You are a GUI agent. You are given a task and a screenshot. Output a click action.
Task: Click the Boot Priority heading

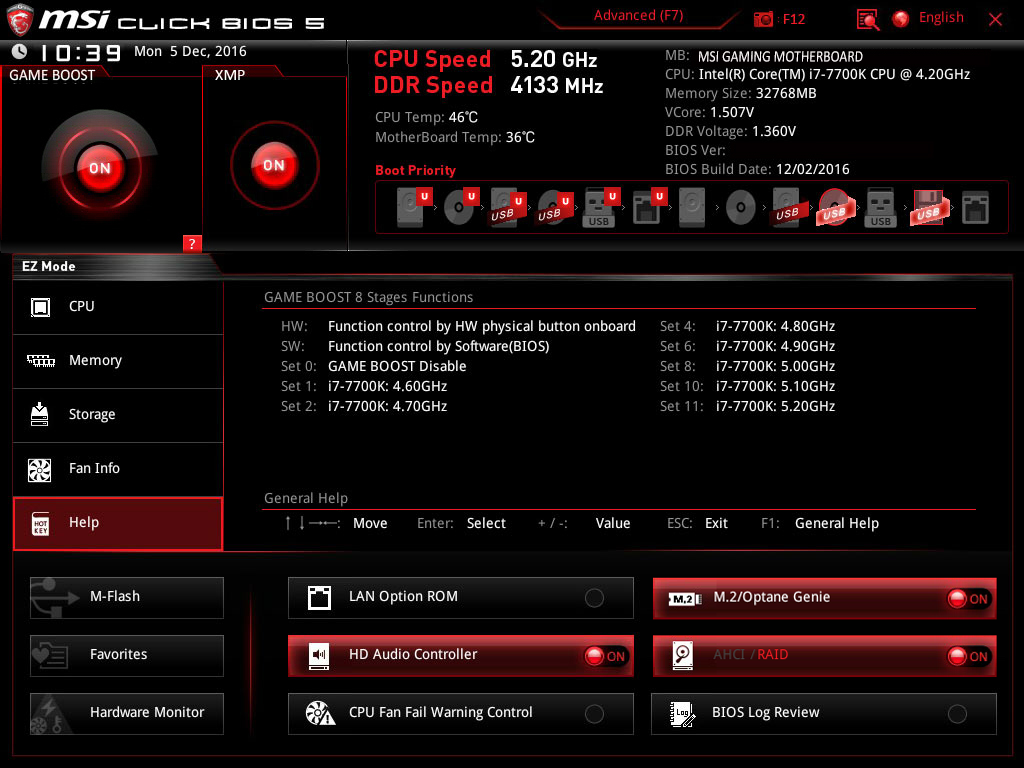(x=415, y=170)
